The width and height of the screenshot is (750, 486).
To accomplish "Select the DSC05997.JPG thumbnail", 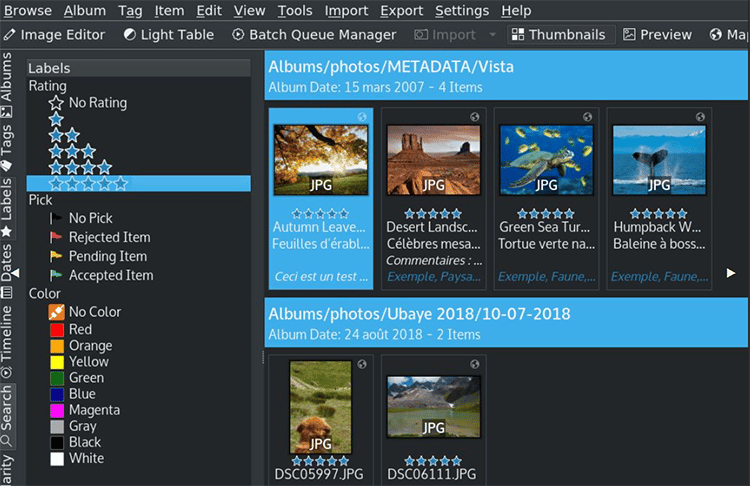I will 320,407.
